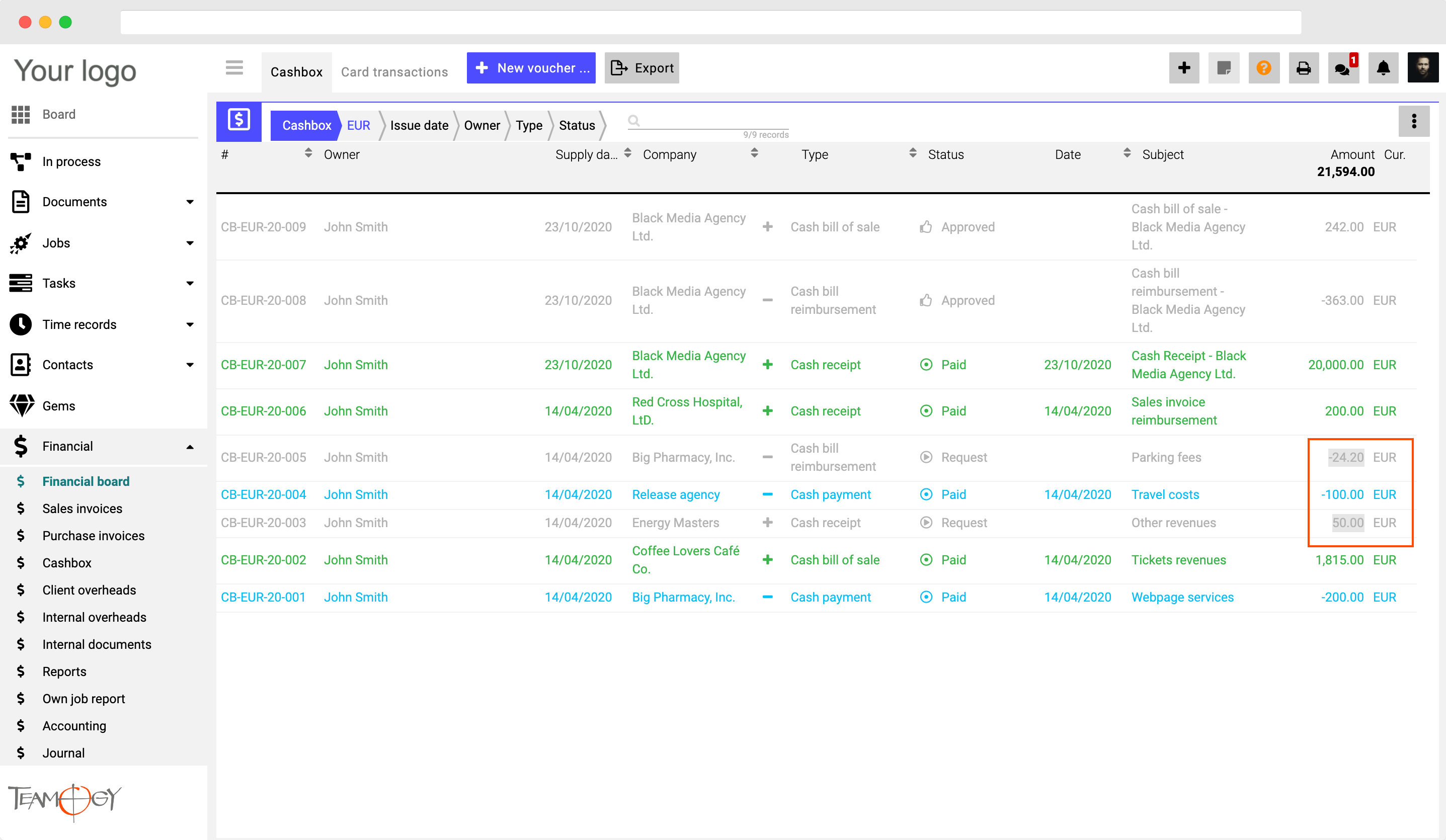Sort by Date column arrows

tap(1127, 152)
